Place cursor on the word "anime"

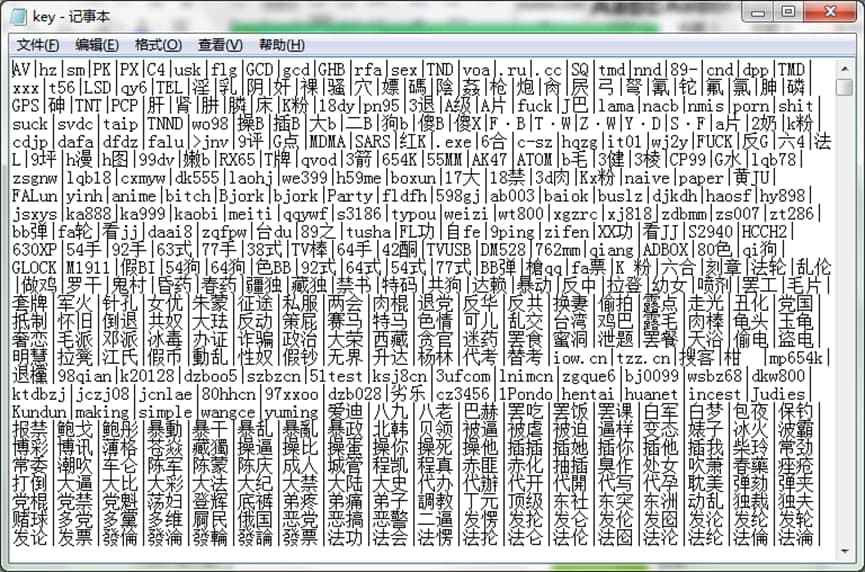(x=134, y=196)
